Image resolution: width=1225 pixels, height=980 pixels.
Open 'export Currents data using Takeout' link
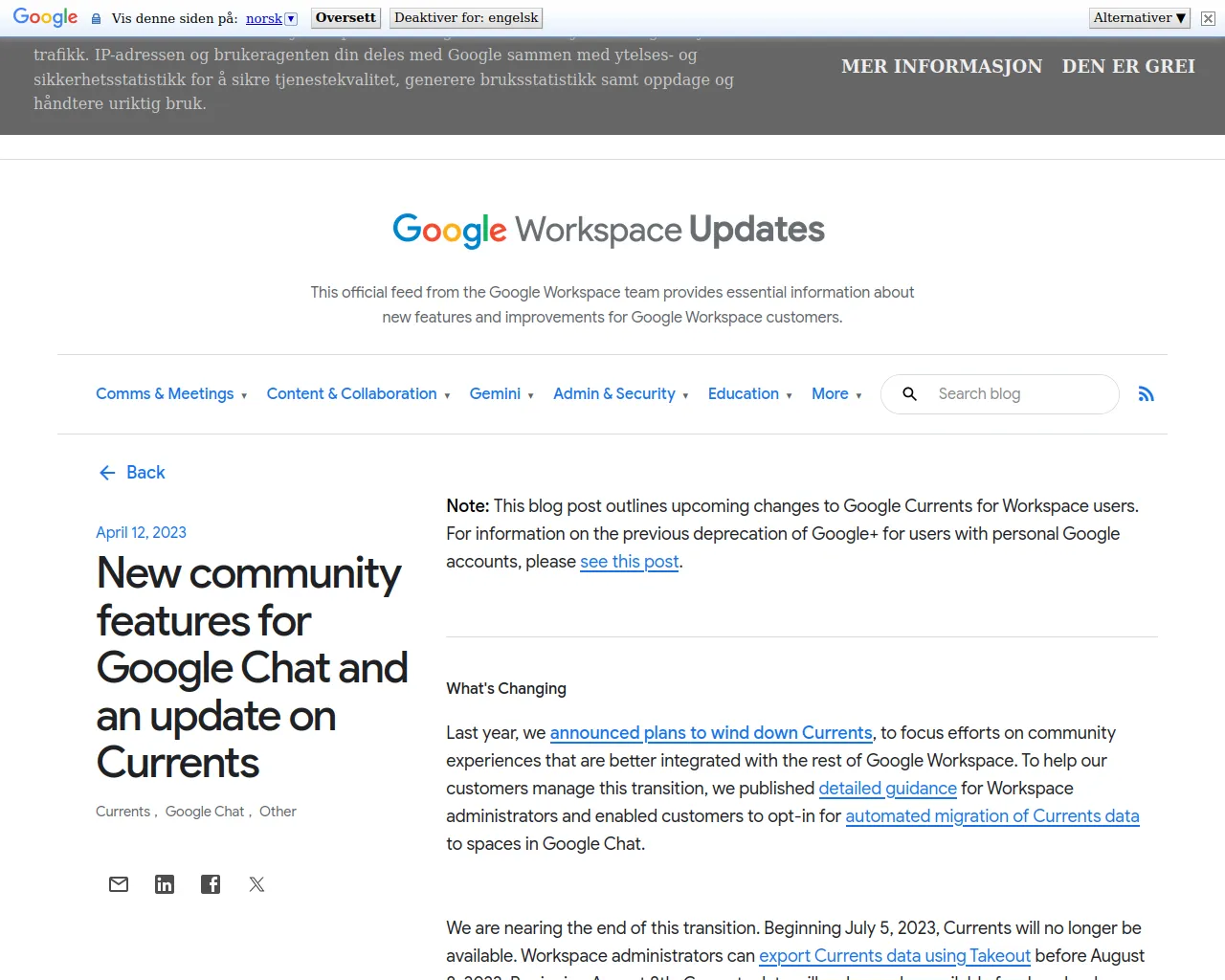pyautogui.click(x=895, y=956)
